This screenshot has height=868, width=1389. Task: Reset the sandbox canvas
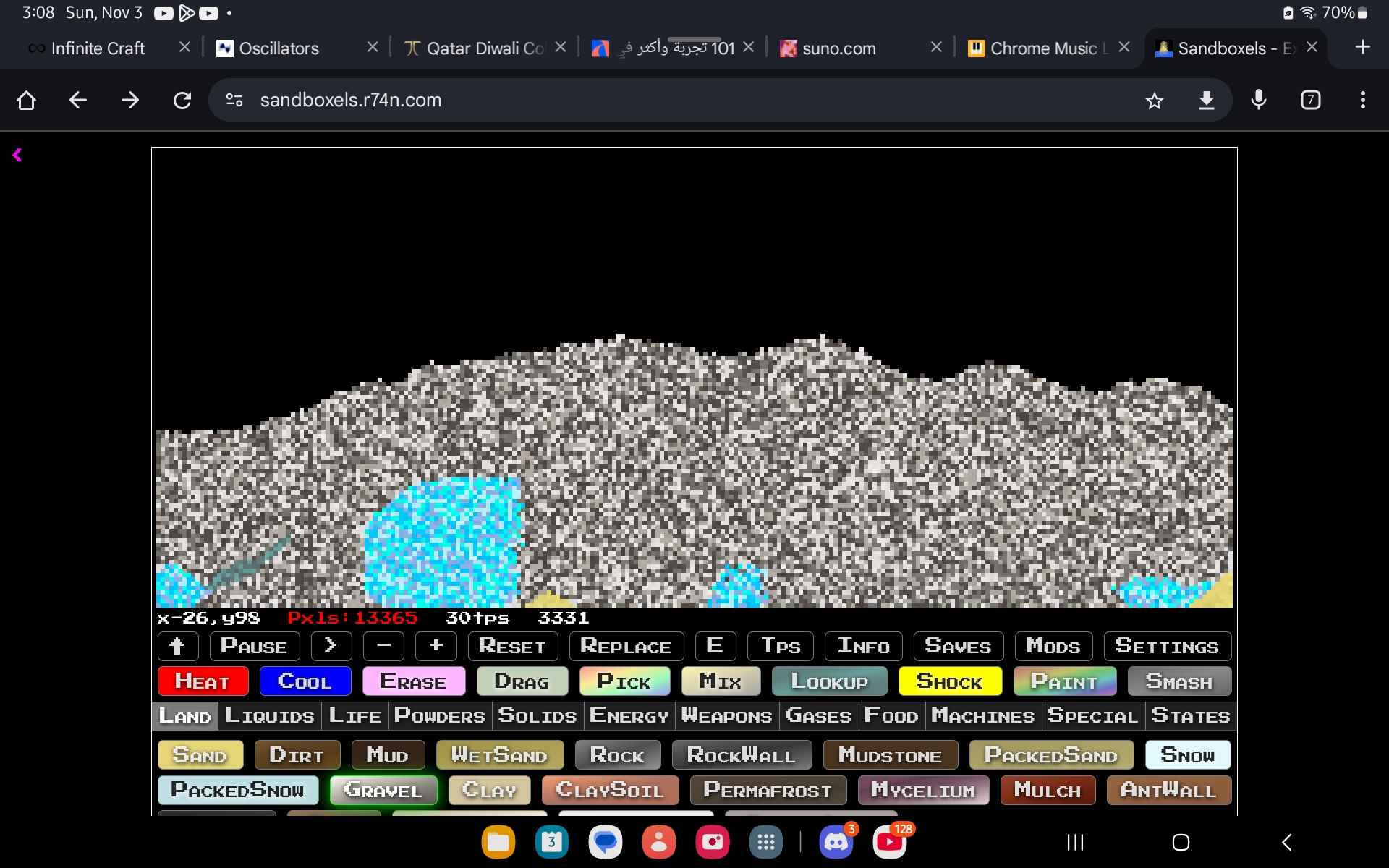[x=512, y=646]
